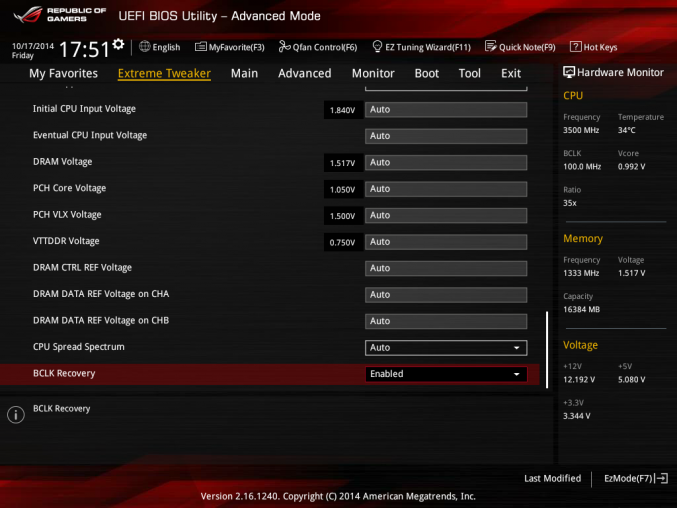Click the Last Modified button

[x=552, y=478]
